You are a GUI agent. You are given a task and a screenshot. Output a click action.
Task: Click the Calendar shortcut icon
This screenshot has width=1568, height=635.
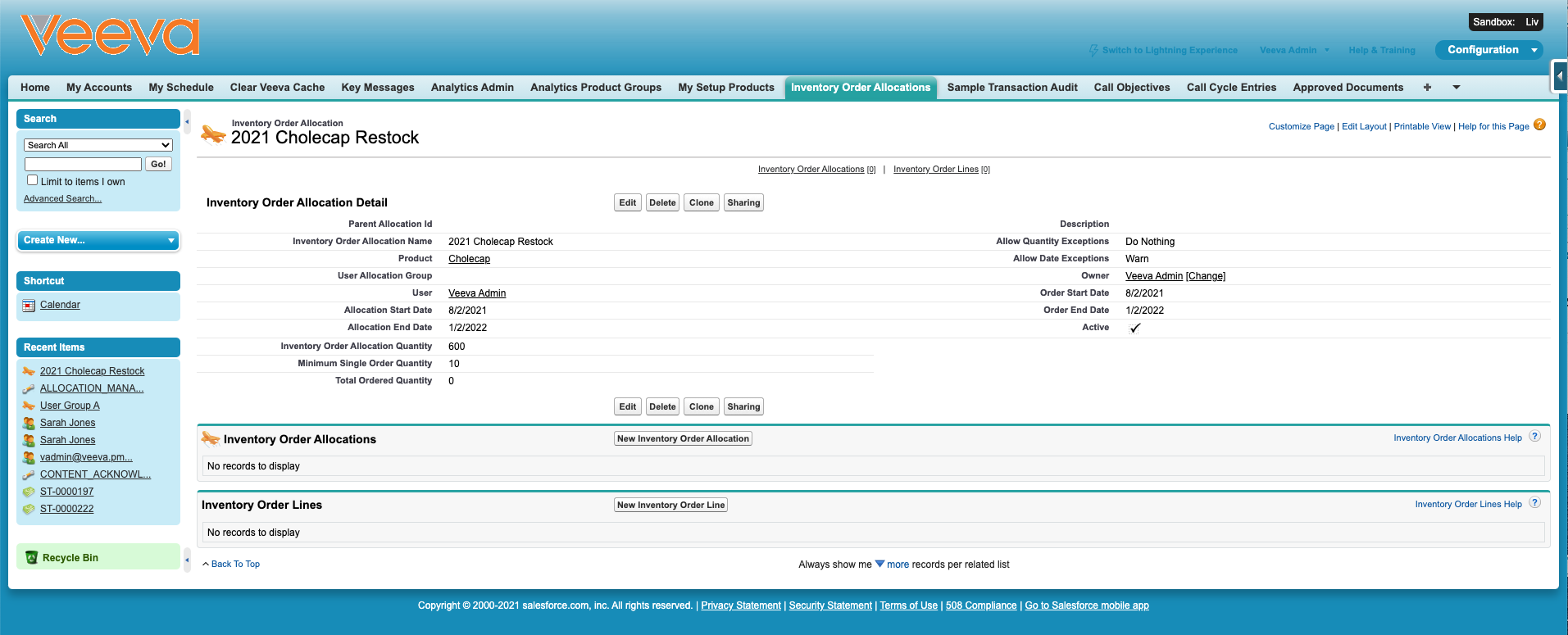click(29, 306)
